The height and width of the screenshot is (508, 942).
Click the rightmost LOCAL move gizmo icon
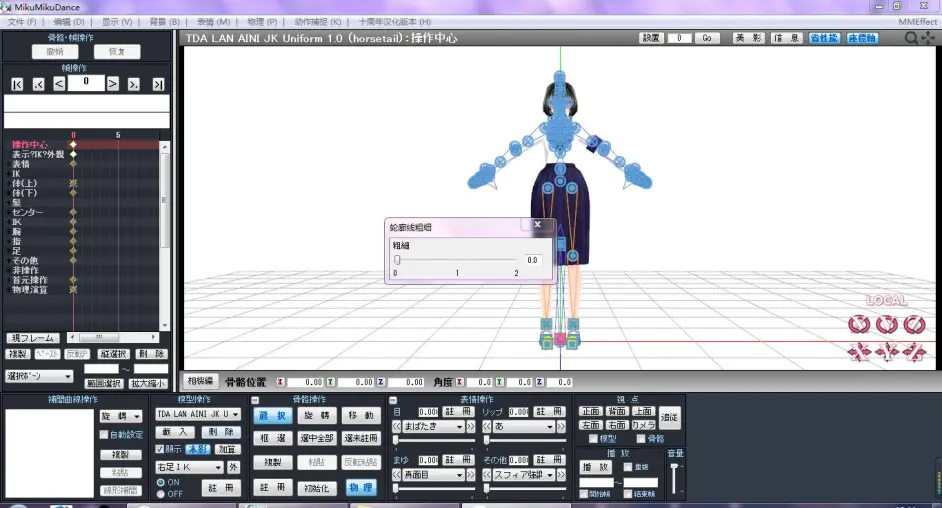pyautogui.click(x=914, y=351)
